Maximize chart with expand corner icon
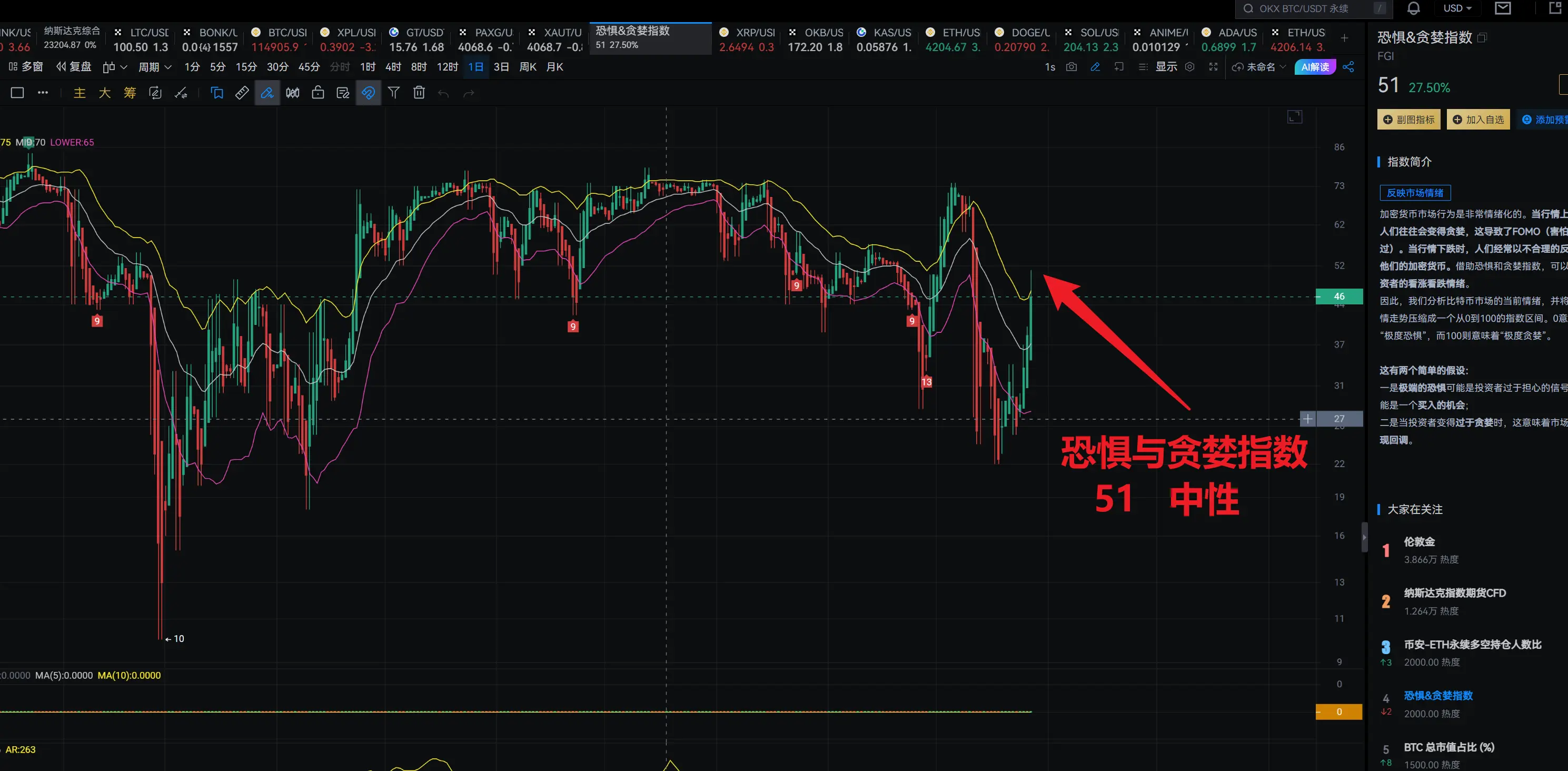 coord(1295,117)
